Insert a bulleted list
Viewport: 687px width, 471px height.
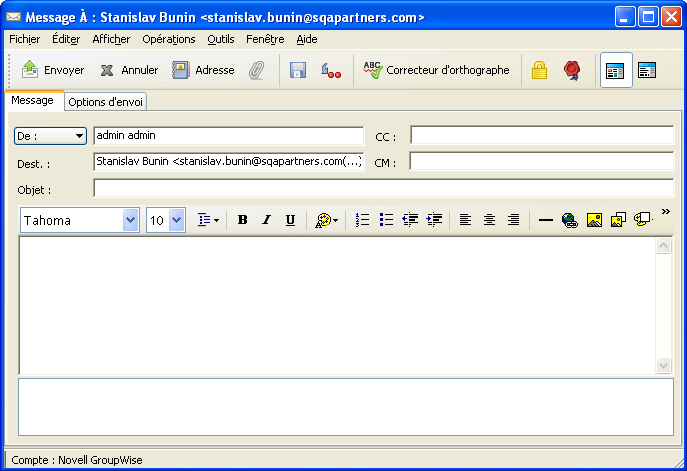[386, 220]
